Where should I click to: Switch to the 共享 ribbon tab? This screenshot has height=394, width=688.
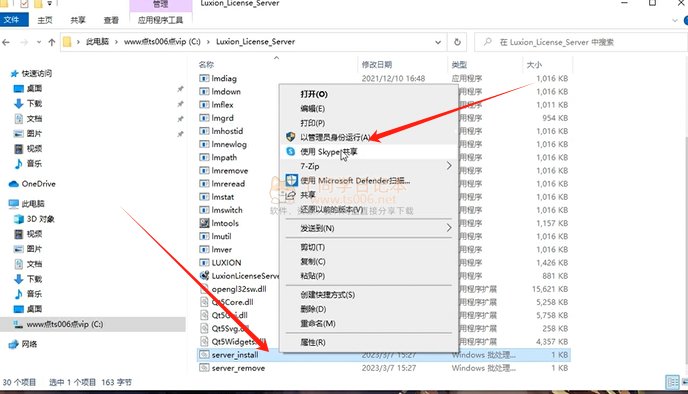click(78, 20)
